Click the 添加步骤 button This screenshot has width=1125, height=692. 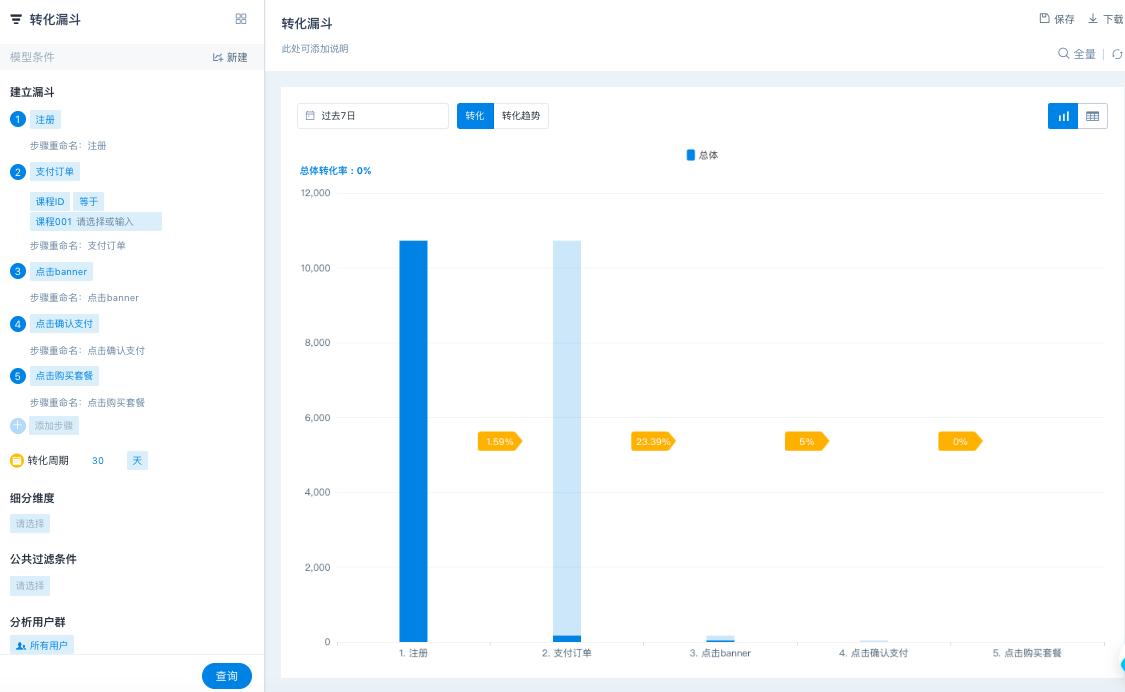click(x=54, y=426)
